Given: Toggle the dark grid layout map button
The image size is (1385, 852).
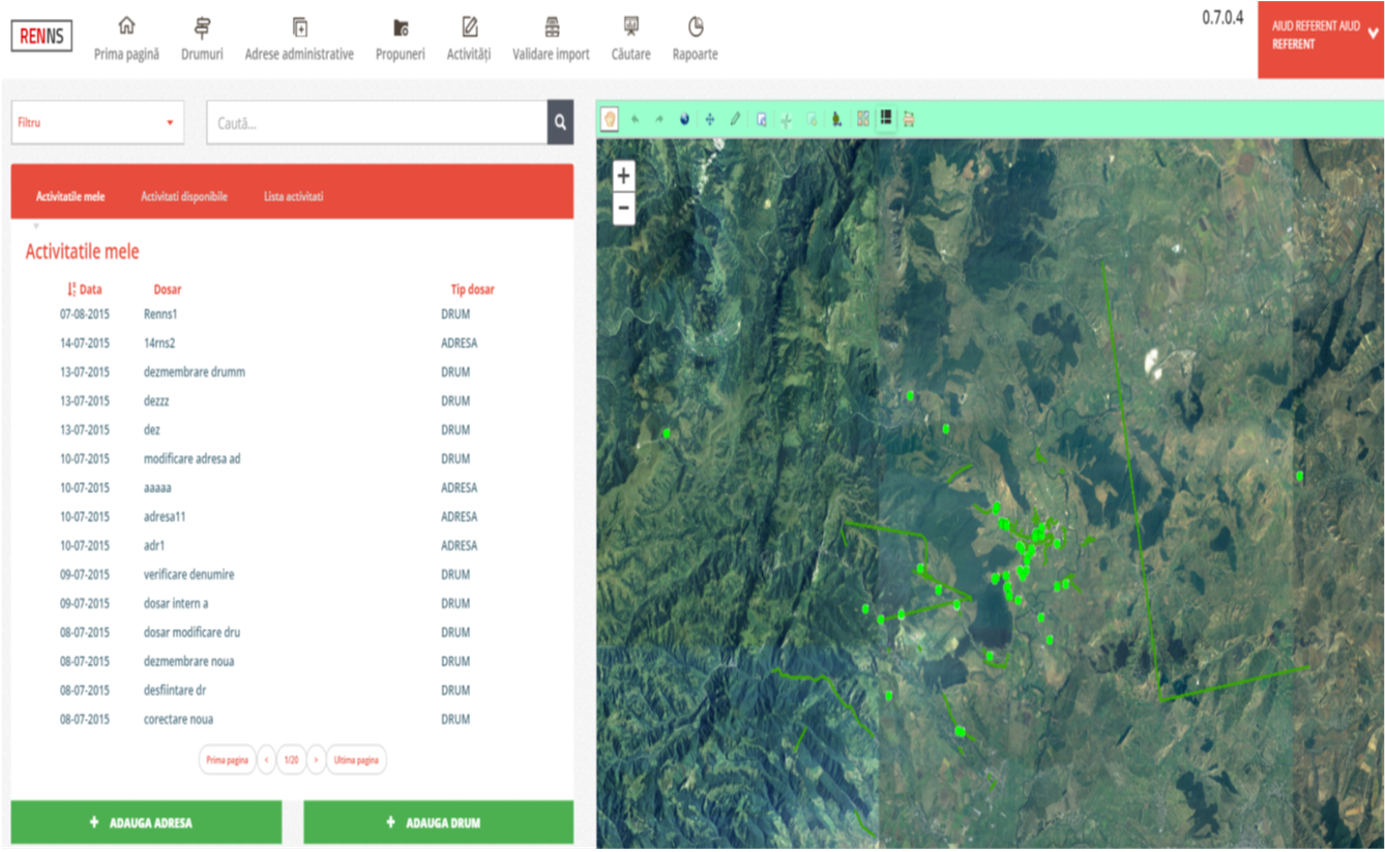Looking at the screenshot, I should click(886, 118).
